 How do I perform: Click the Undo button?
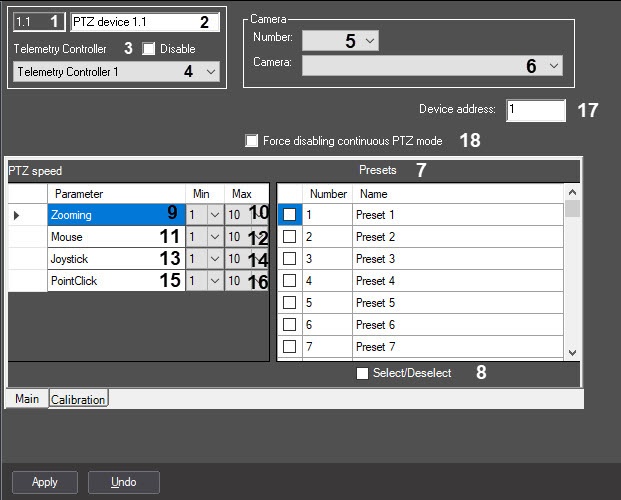(x=124, y=482)
